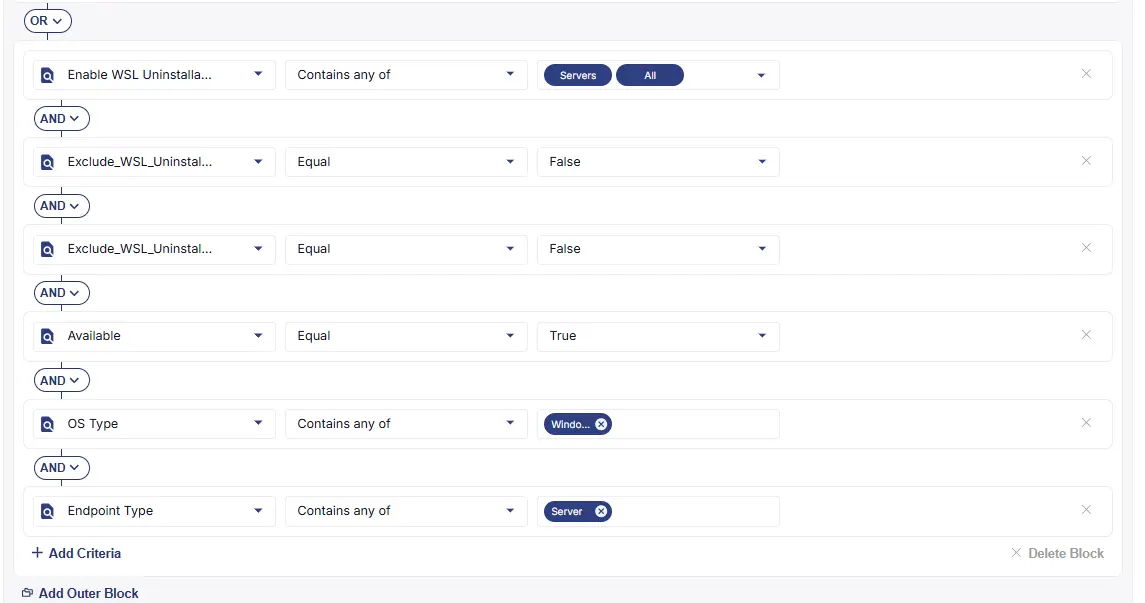Change the Equal operator in Available row
This screenshot has width=1145, height=603.
point(406,336)
